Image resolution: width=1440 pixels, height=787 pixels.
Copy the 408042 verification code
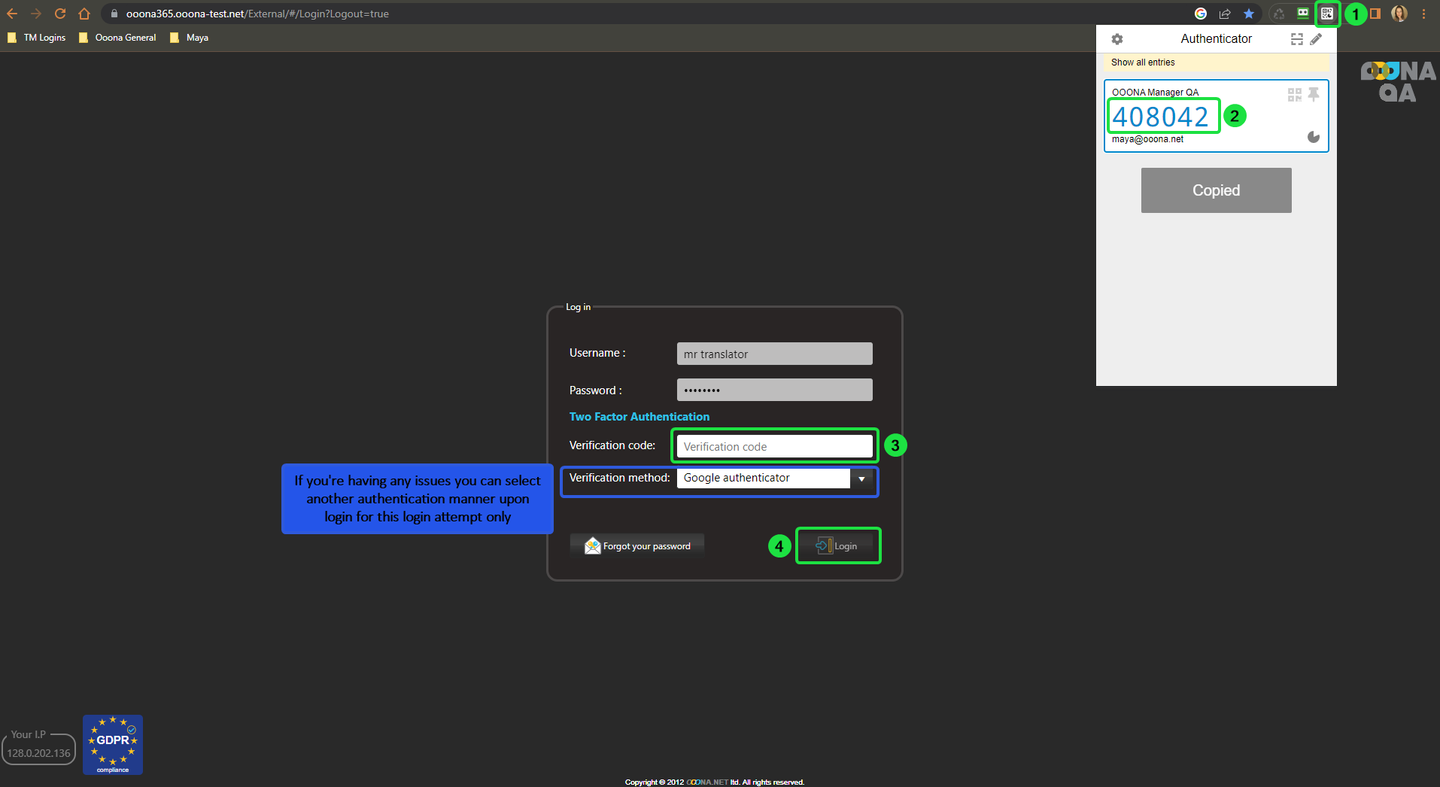pos(1161,117)
